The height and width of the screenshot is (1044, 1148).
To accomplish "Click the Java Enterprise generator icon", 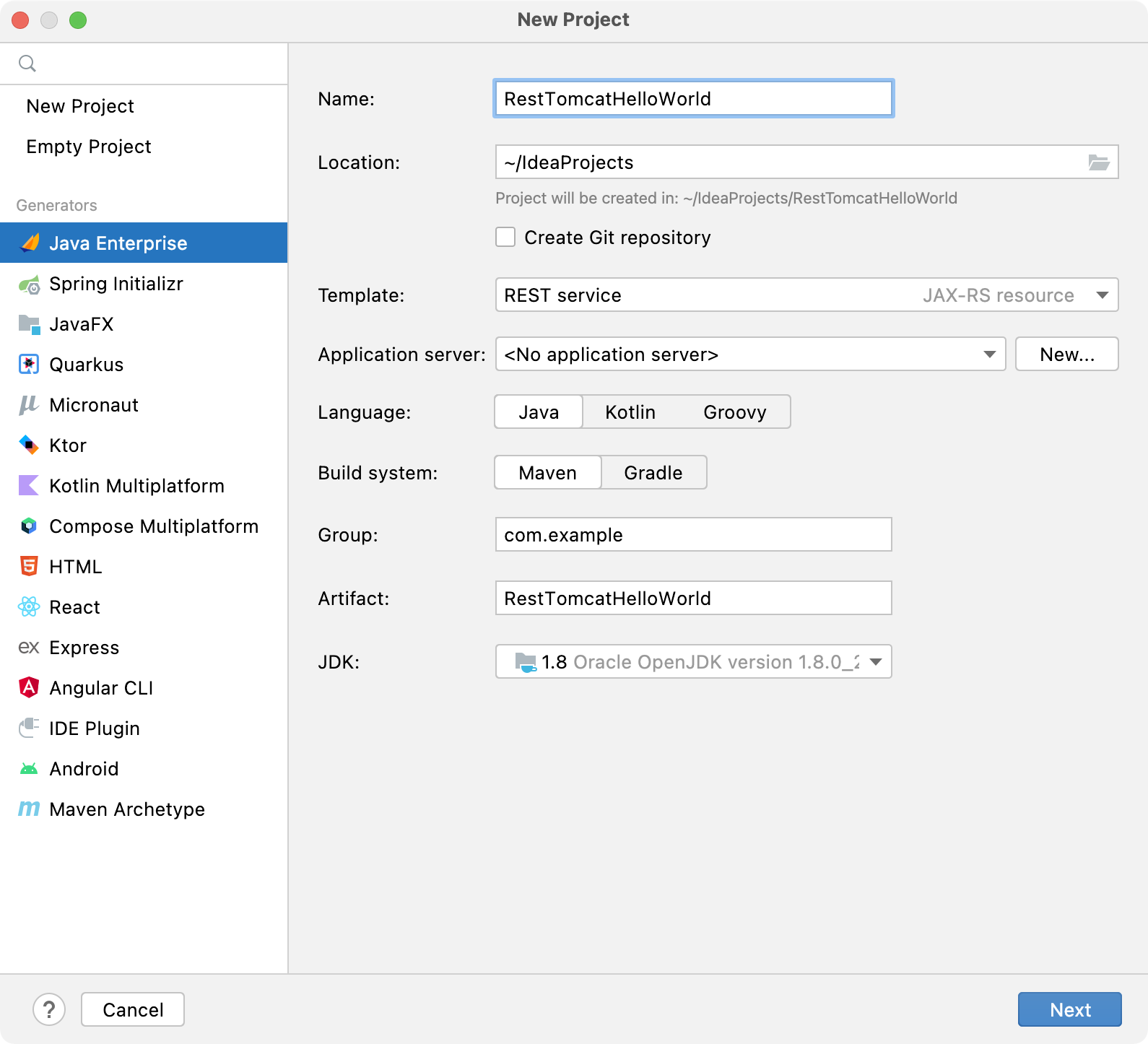I will [x=30, y=243].
